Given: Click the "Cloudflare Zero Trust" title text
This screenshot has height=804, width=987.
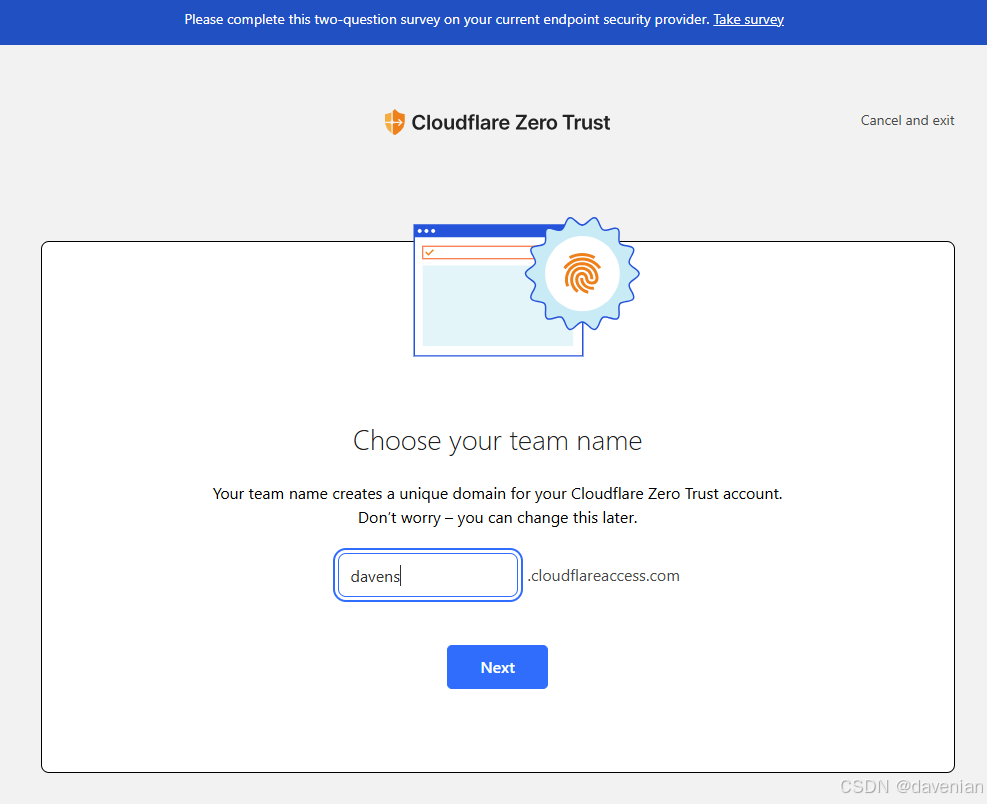Looking at the screenshot, I should click(x=510, y=122).
